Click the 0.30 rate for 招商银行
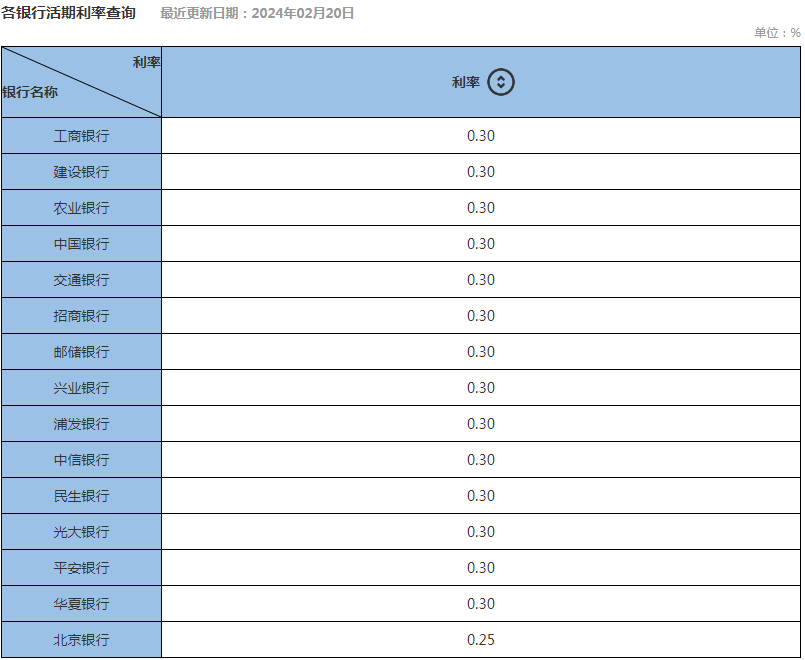805x660 pixels. tap(481, 316)
